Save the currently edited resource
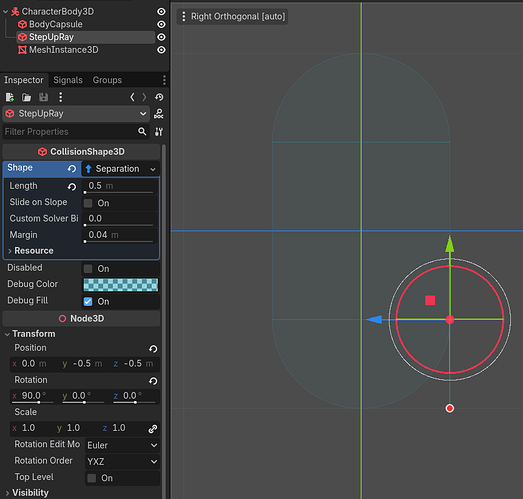Screen dimensions: 523x499 pyautogui.click(x=43, y=97)
